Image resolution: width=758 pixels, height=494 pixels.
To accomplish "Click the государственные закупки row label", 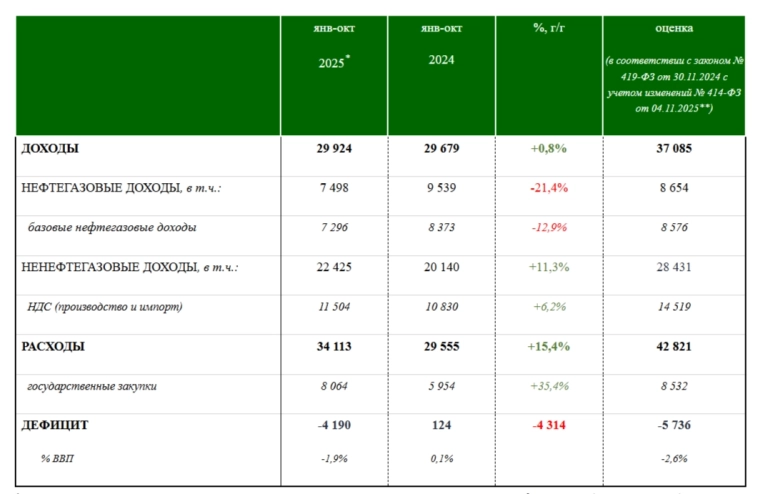I will (95, 386).
